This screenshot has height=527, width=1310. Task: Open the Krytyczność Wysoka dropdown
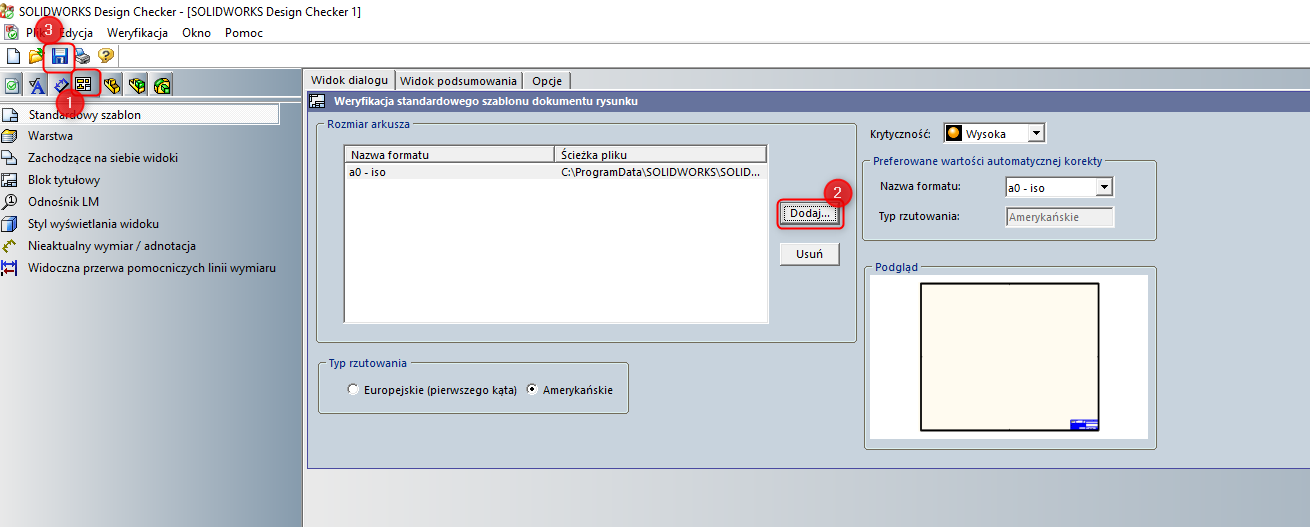[1035, 133]
